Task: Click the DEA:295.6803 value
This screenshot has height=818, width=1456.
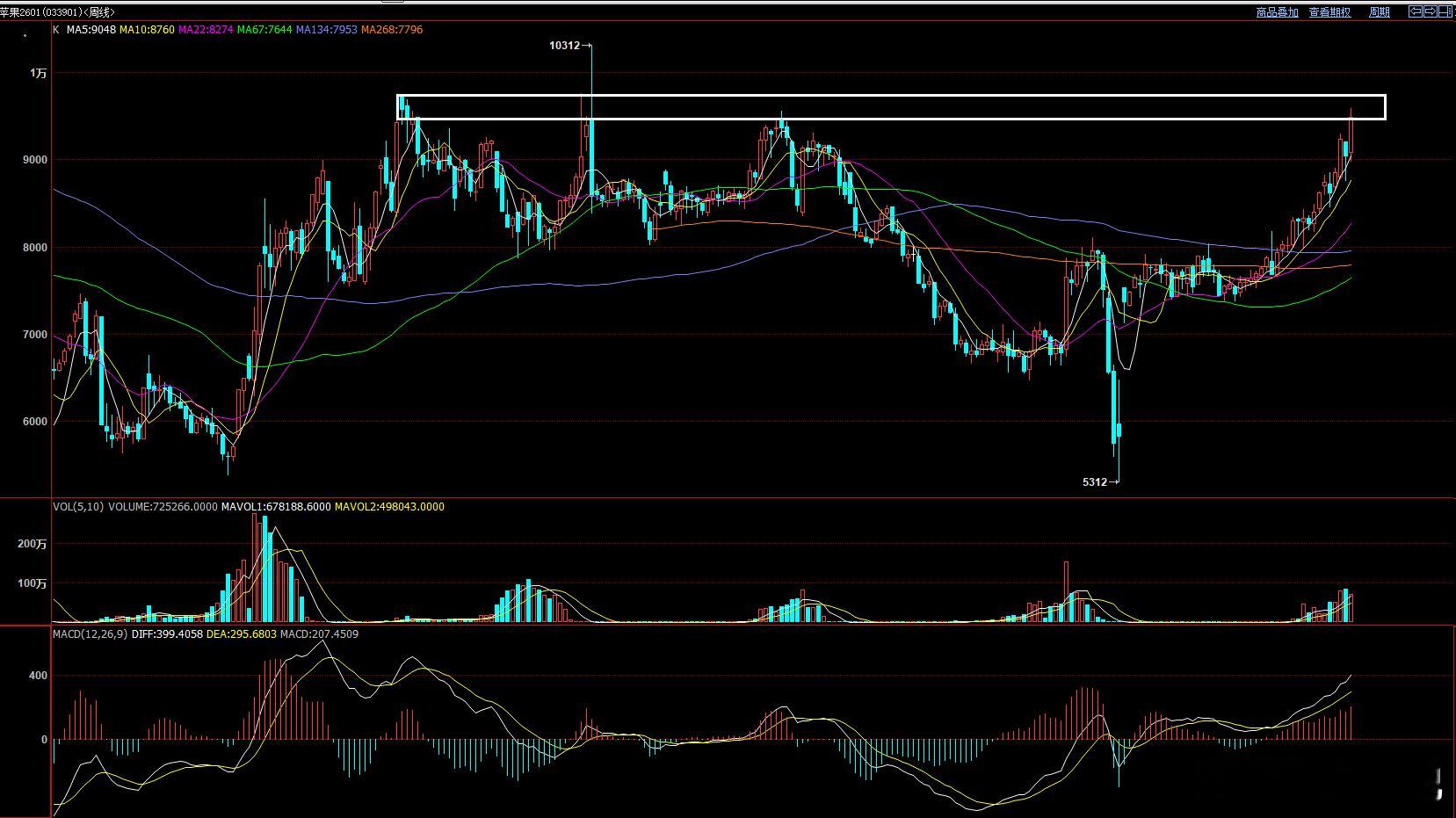Action: (242, 634)
